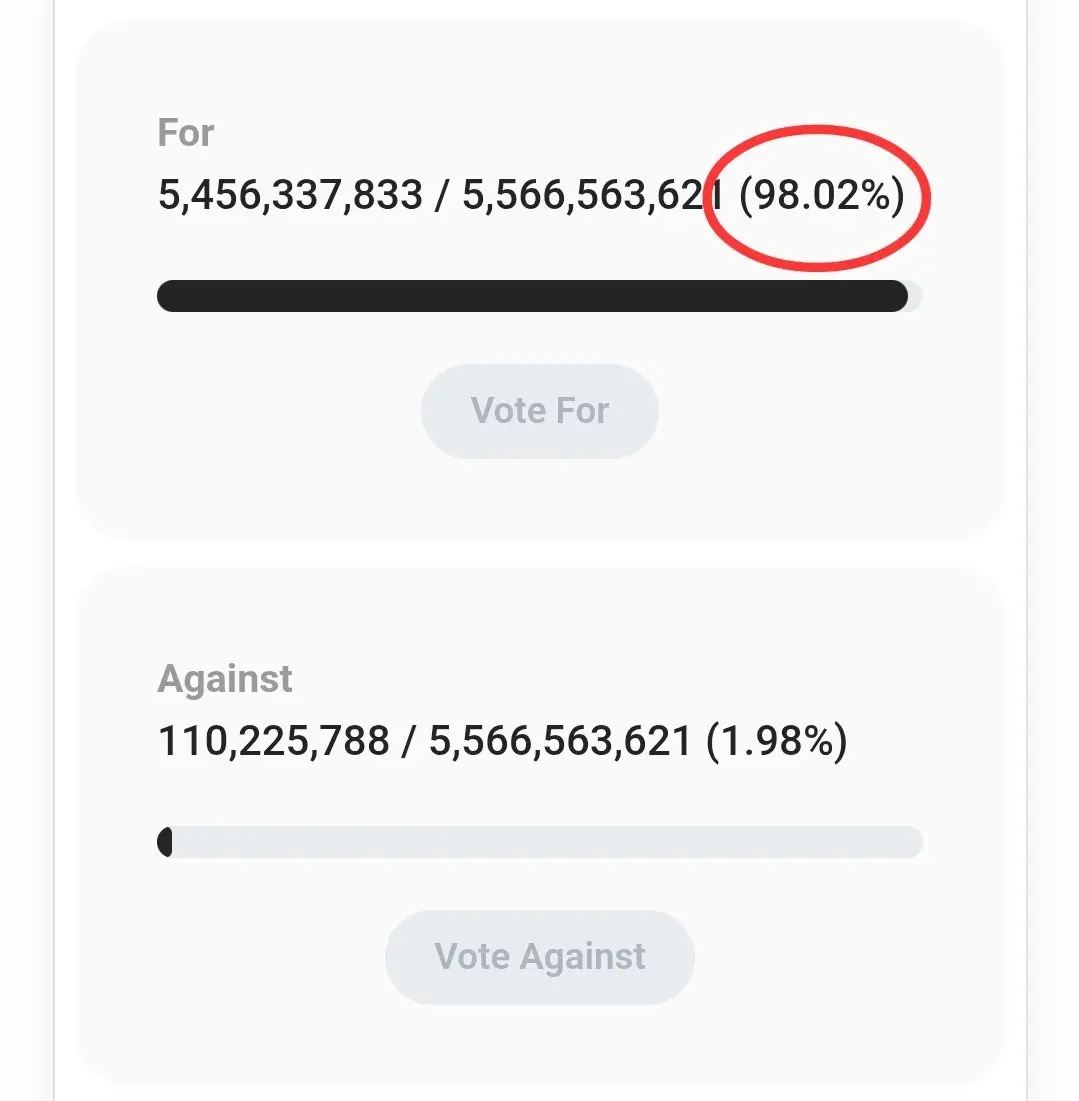The image size is (1079, 1101).
Task: Click the total 5,566,563,621 in the Against row
Action: pyautogui.click(x=560, y=741)
